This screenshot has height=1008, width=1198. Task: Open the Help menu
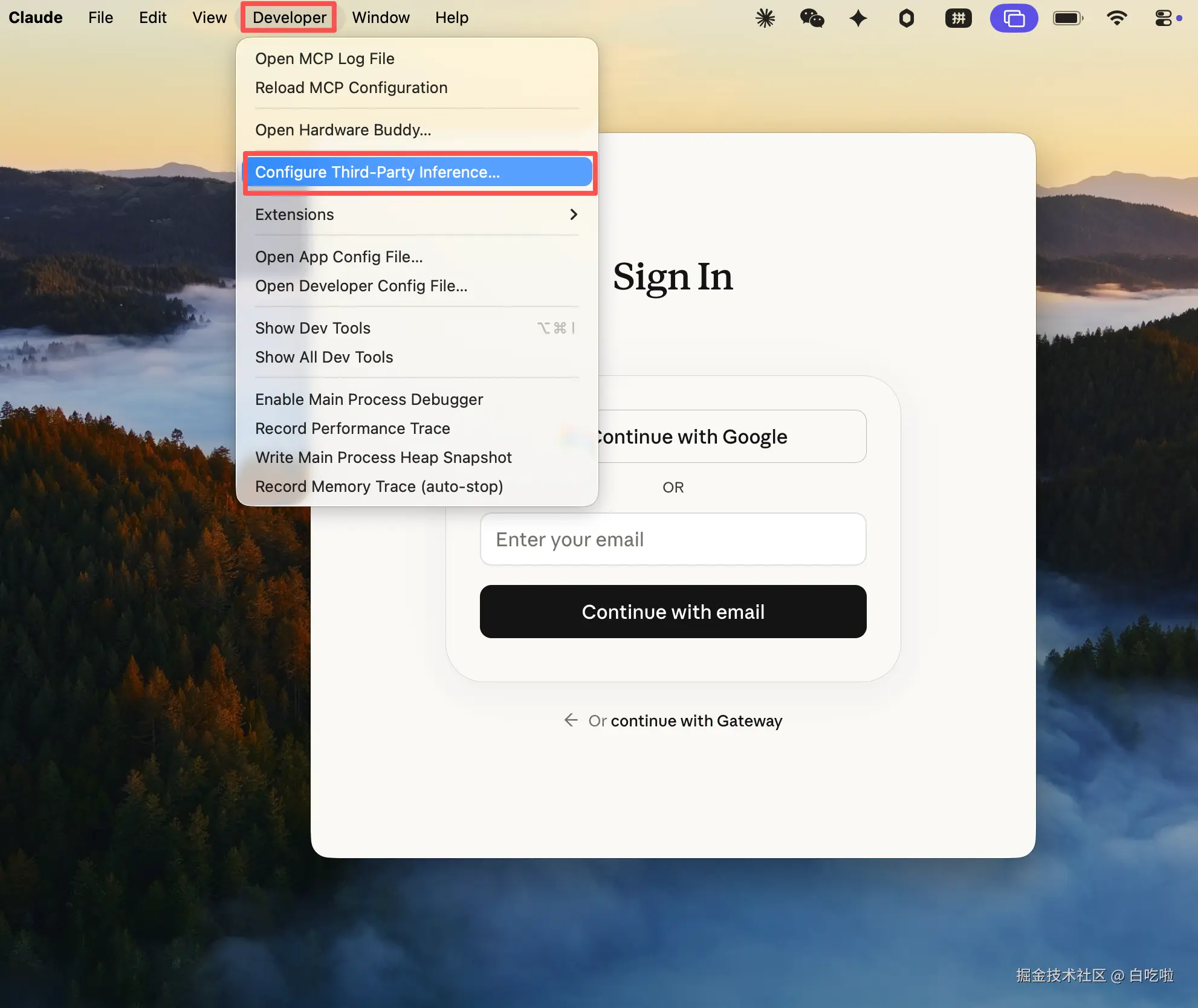(452, 18)
